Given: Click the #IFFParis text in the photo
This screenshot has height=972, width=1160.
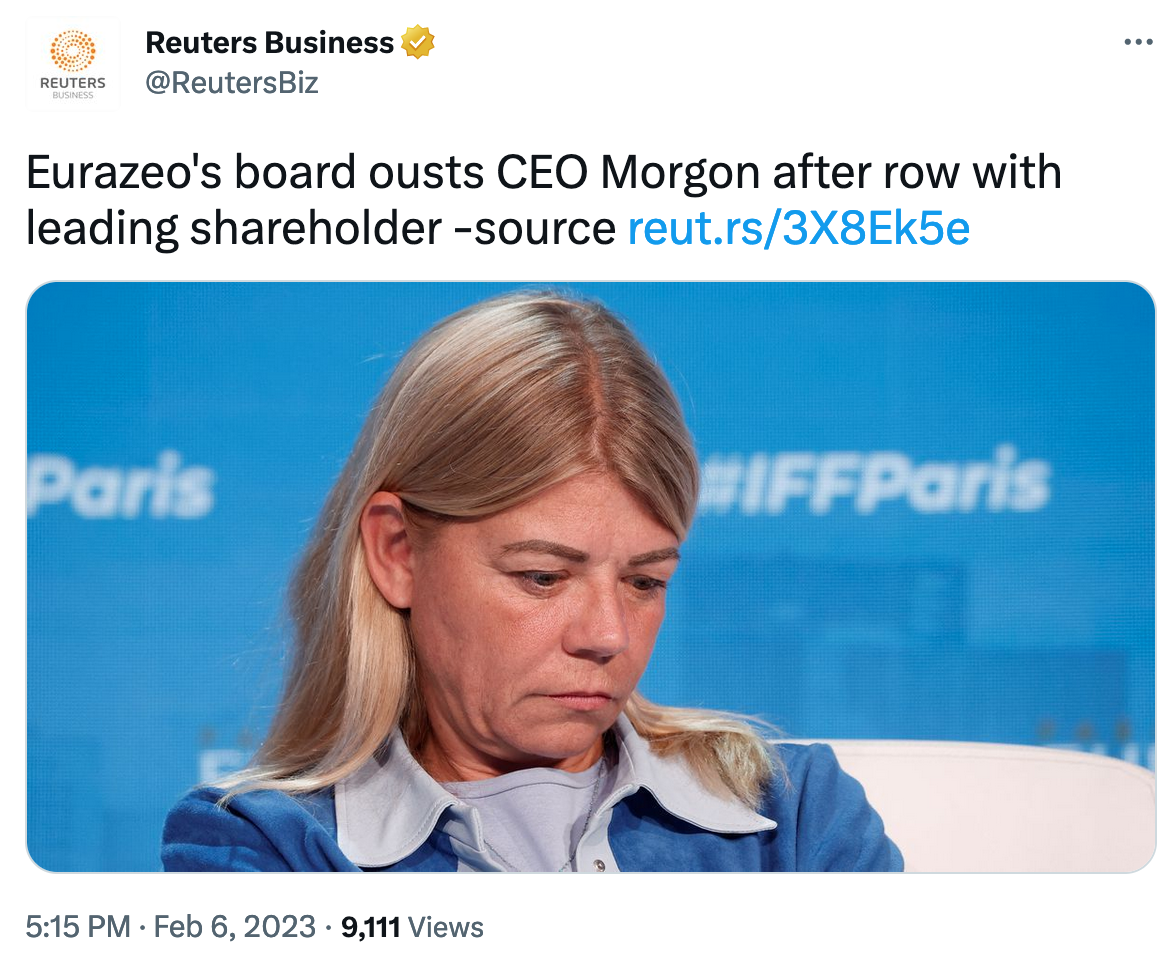Looking at the screenshot, I should pyautogui.click(x=870, y=482).
